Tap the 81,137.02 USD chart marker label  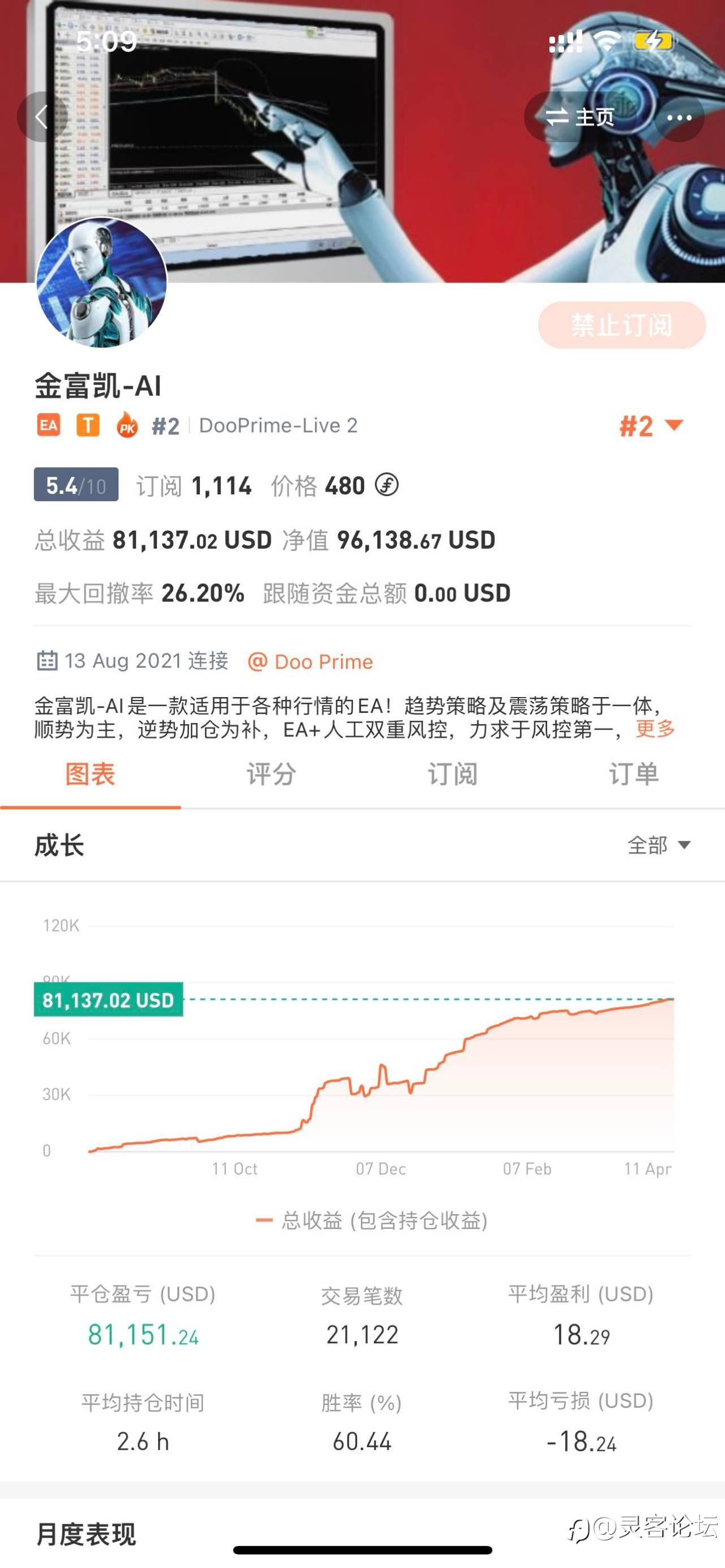tap(108, 999)
